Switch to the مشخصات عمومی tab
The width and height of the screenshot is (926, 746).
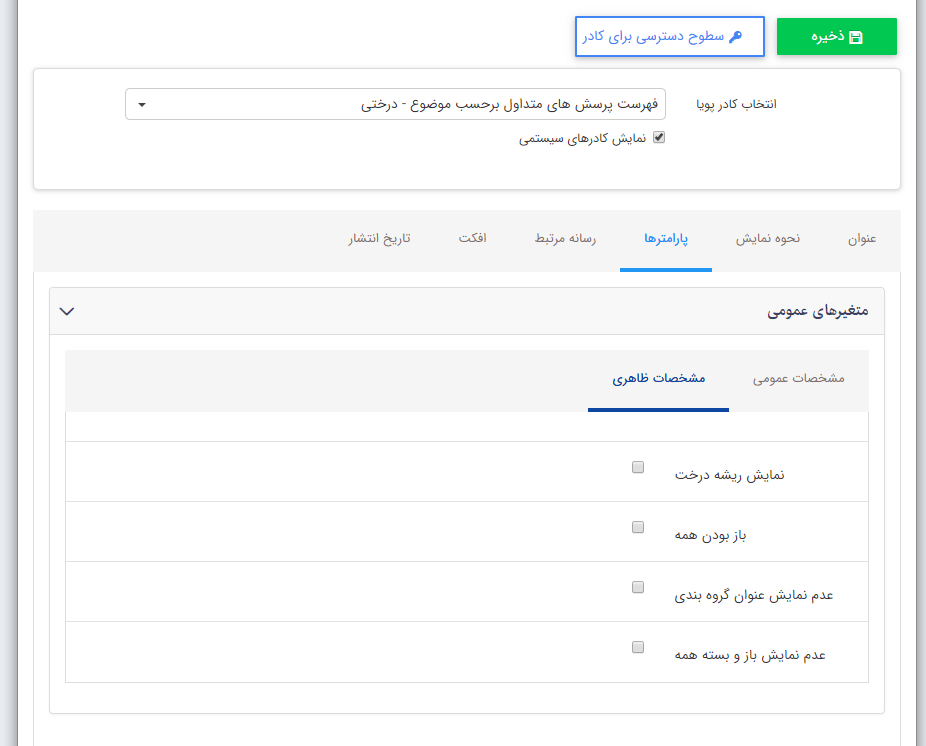[x=798, y=380]
